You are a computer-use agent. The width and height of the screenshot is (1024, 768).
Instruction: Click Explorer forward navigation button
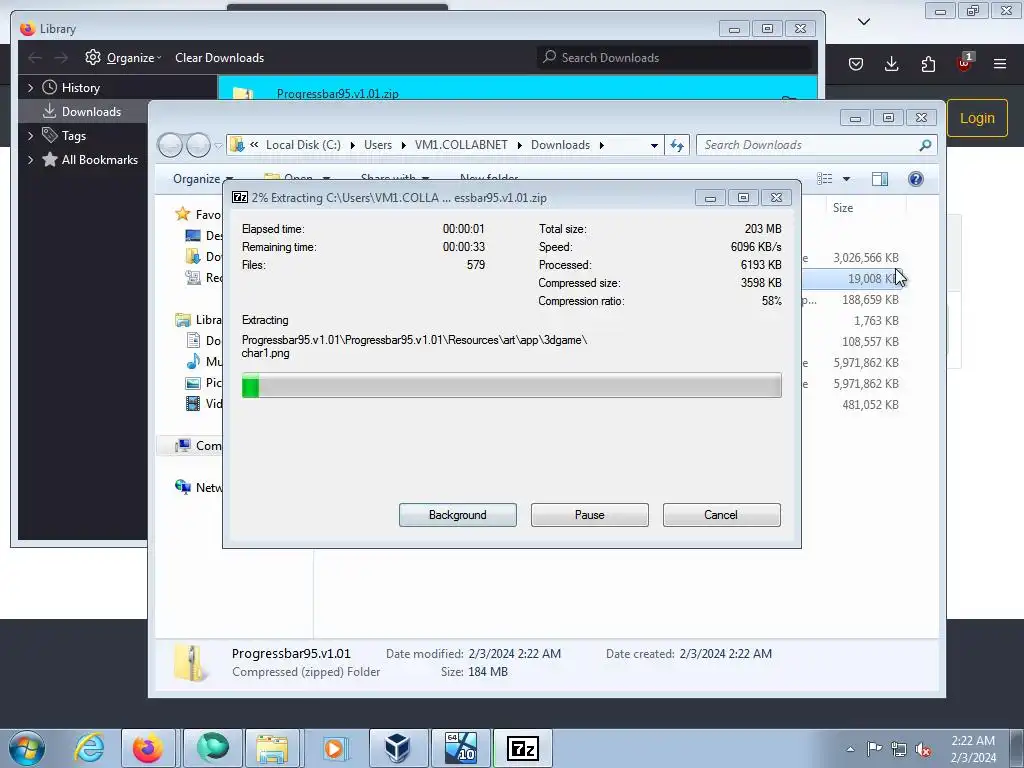click(x=198, y=145)
